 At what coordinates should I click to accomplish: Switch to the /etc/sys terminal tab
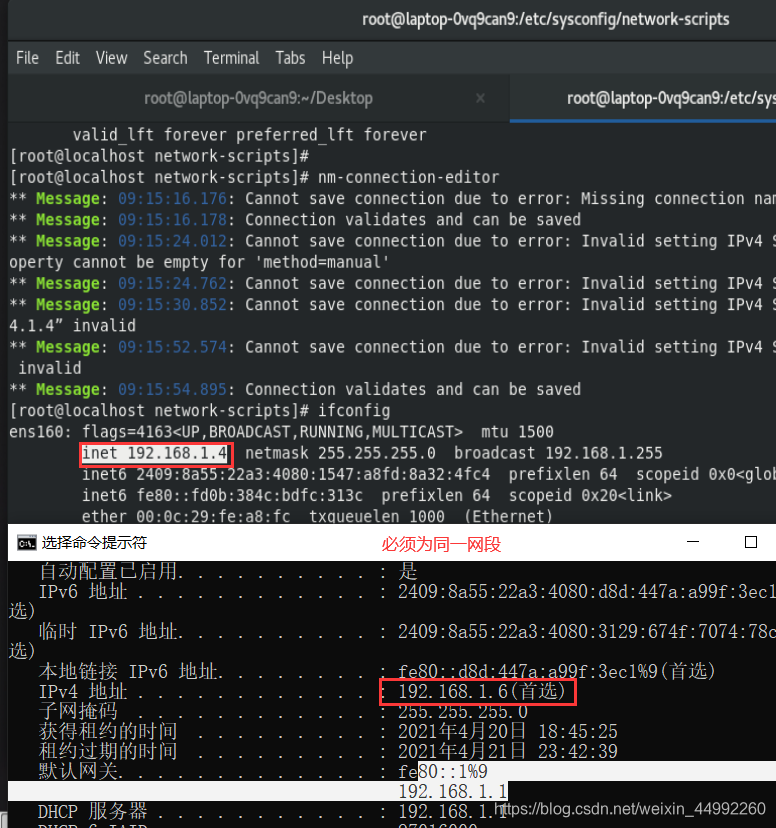[643, 98]
